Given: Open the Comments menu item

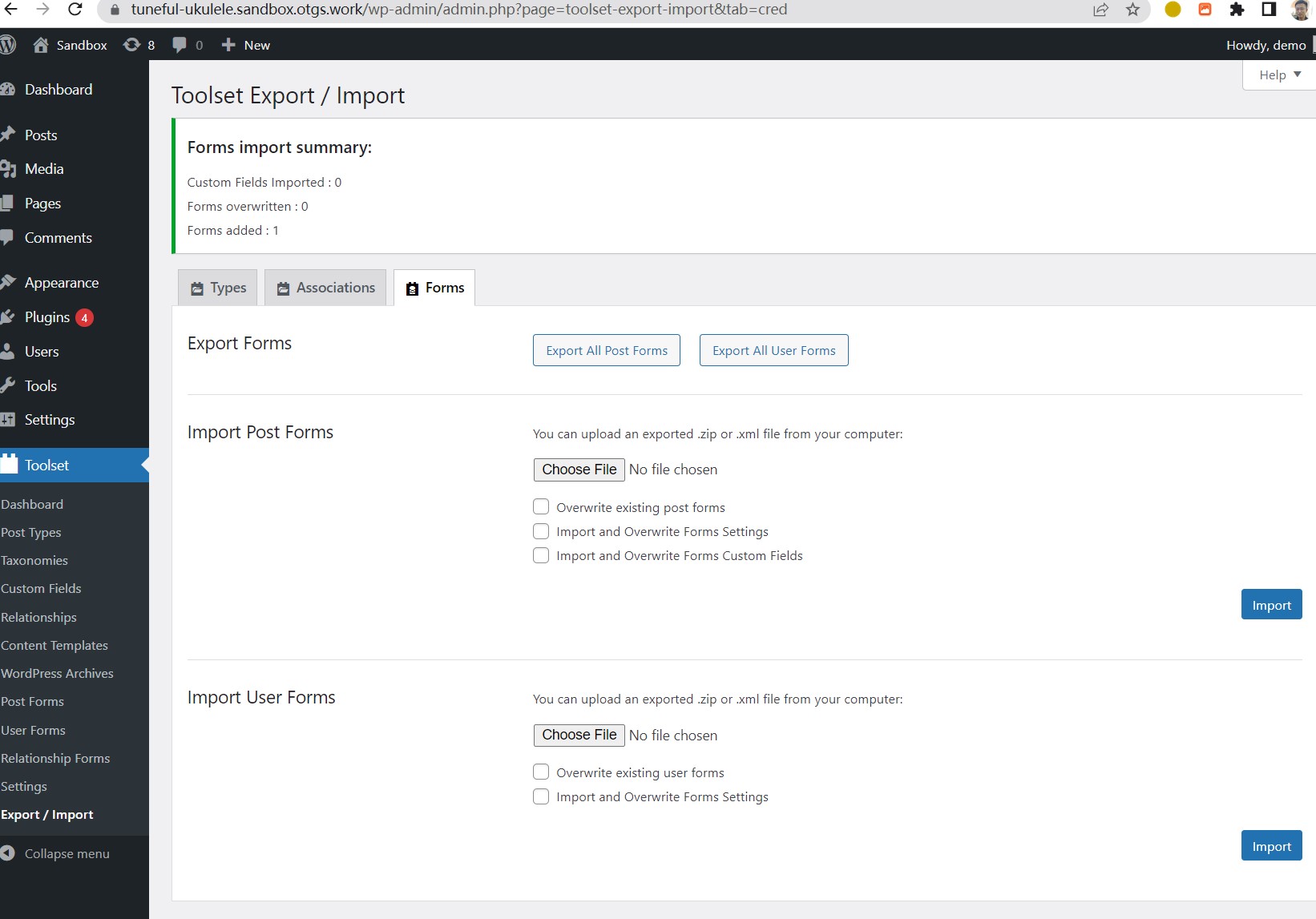Looking at the screenshot, I should pyautogui.click(x=58, y=238).
